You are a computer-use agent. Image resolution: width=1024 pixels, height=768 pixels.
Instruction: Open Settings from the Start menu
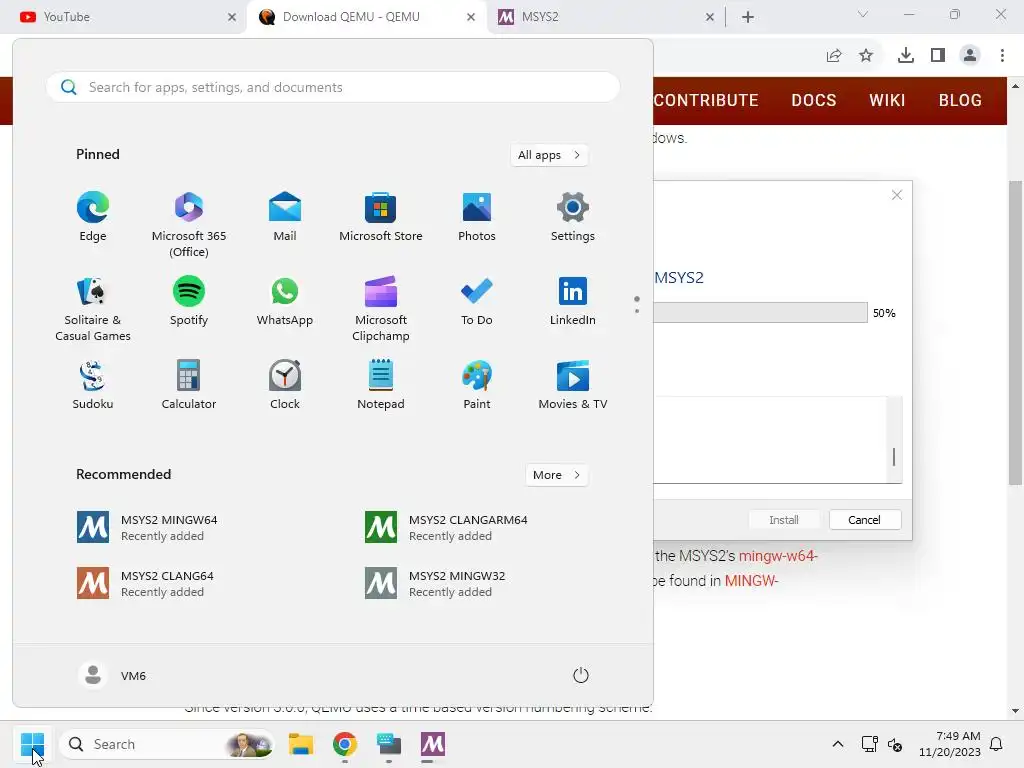[x=573, y=217]
